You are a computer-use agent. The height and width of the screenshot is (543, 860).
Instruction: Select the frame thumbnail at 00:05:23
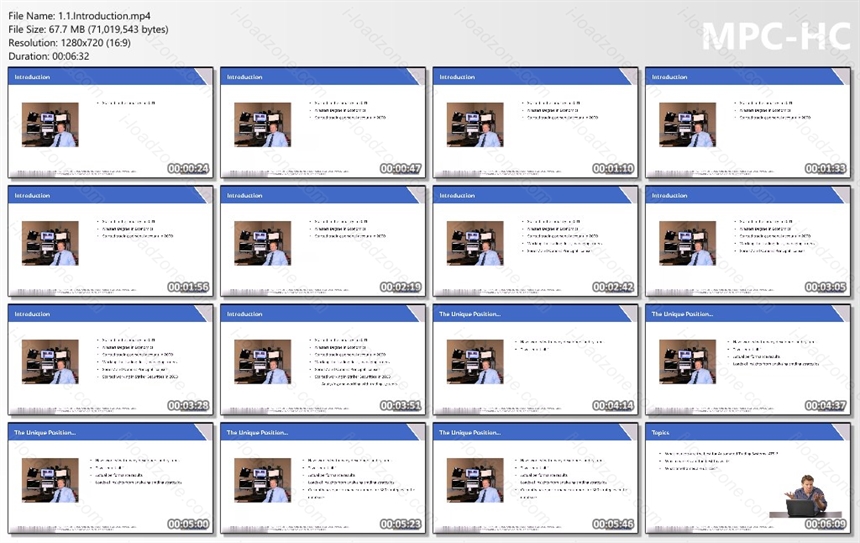click(x=322, y=478)
